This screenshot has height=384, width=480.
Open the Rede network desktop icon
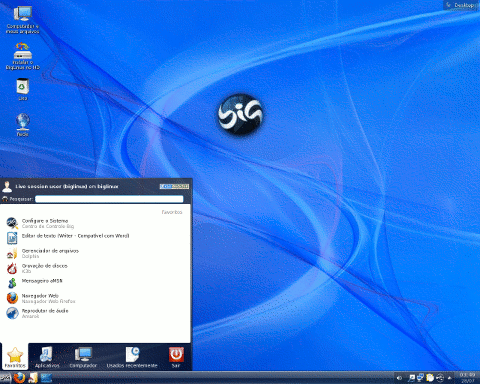23,125
